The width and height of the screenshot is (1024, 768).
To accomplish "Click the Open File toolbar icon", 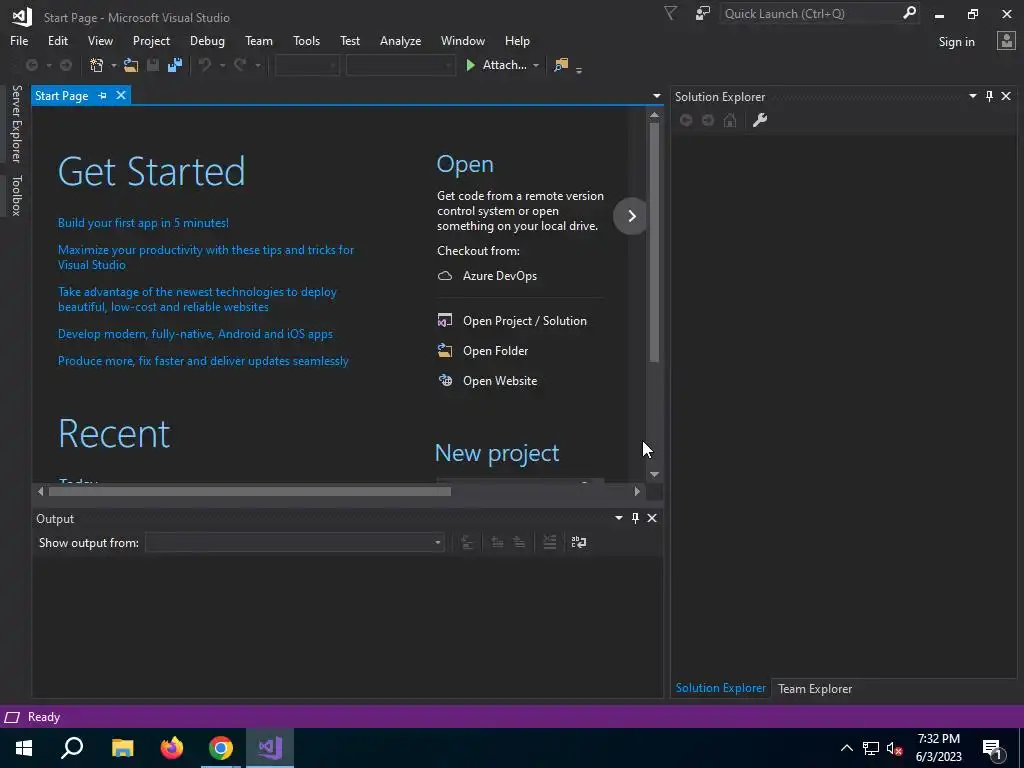I will (x=131, y=65).
